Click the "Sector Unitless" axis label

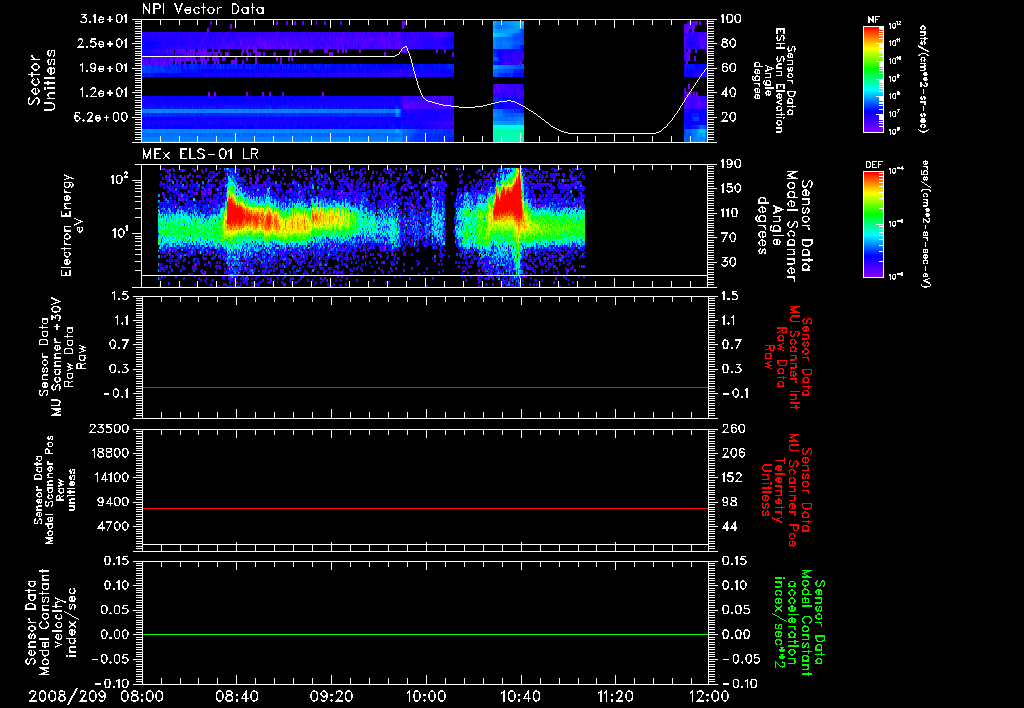(x=42, y=80)
